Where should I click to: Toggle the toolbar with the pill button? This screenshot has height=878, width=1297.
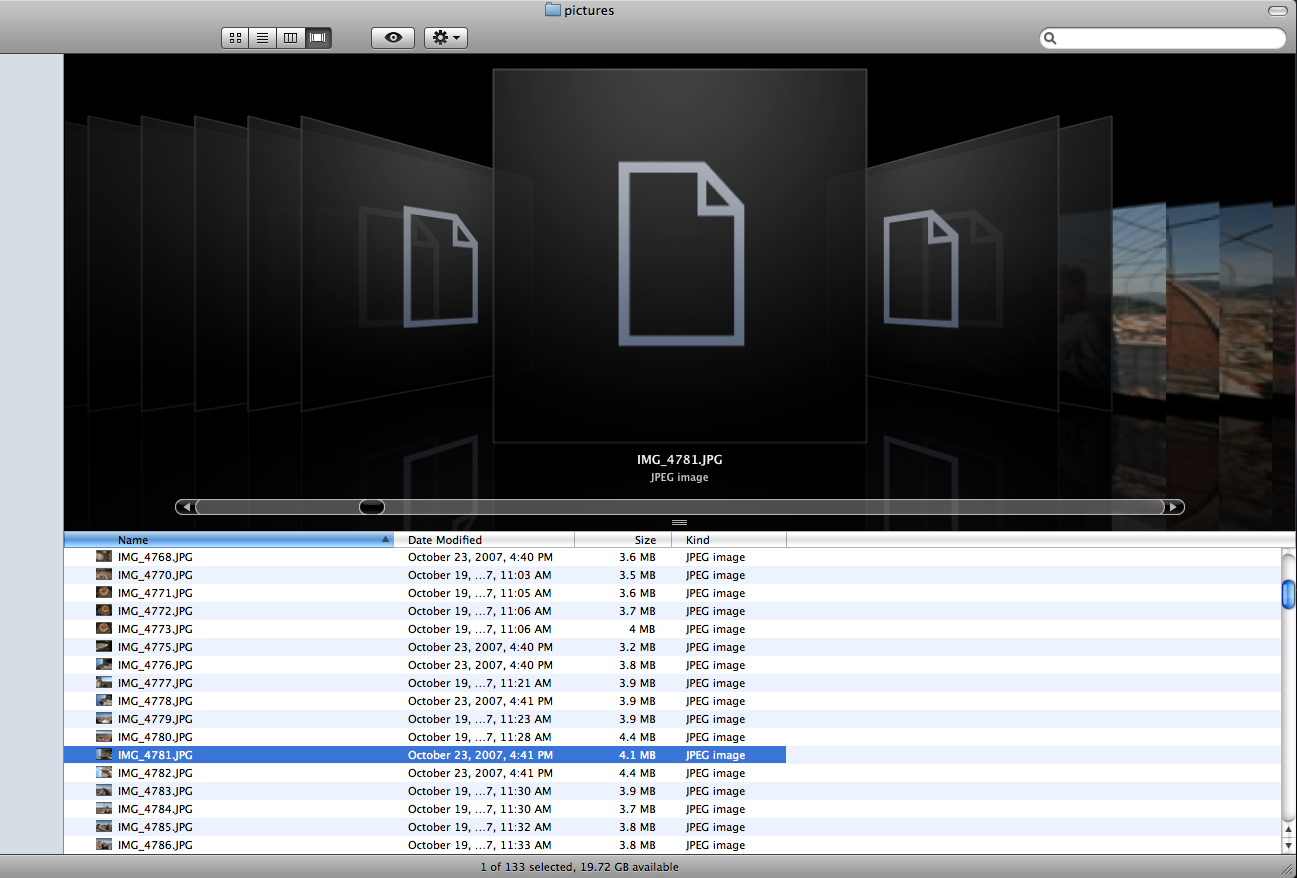[1277, 10]
